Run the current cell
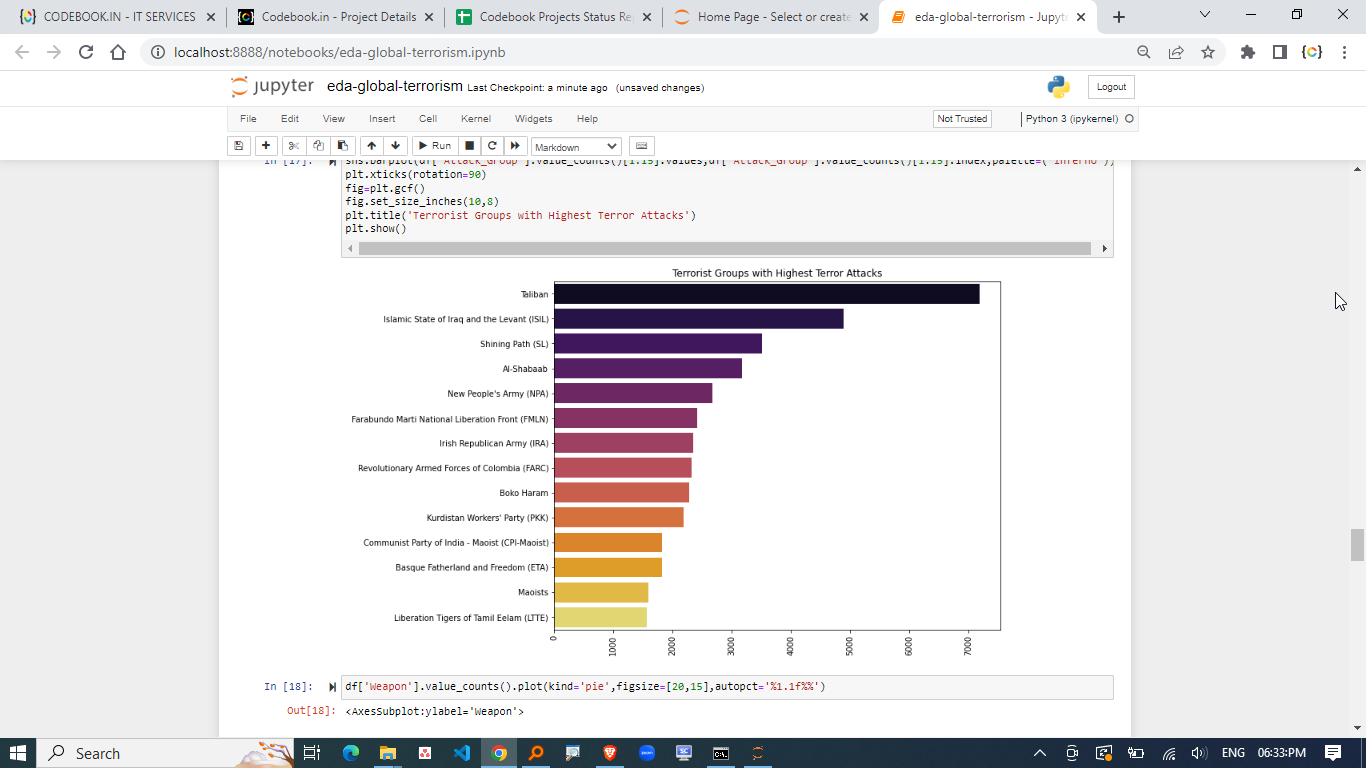Viewport: 1366px width, 768px height. (x=434, y=146)
